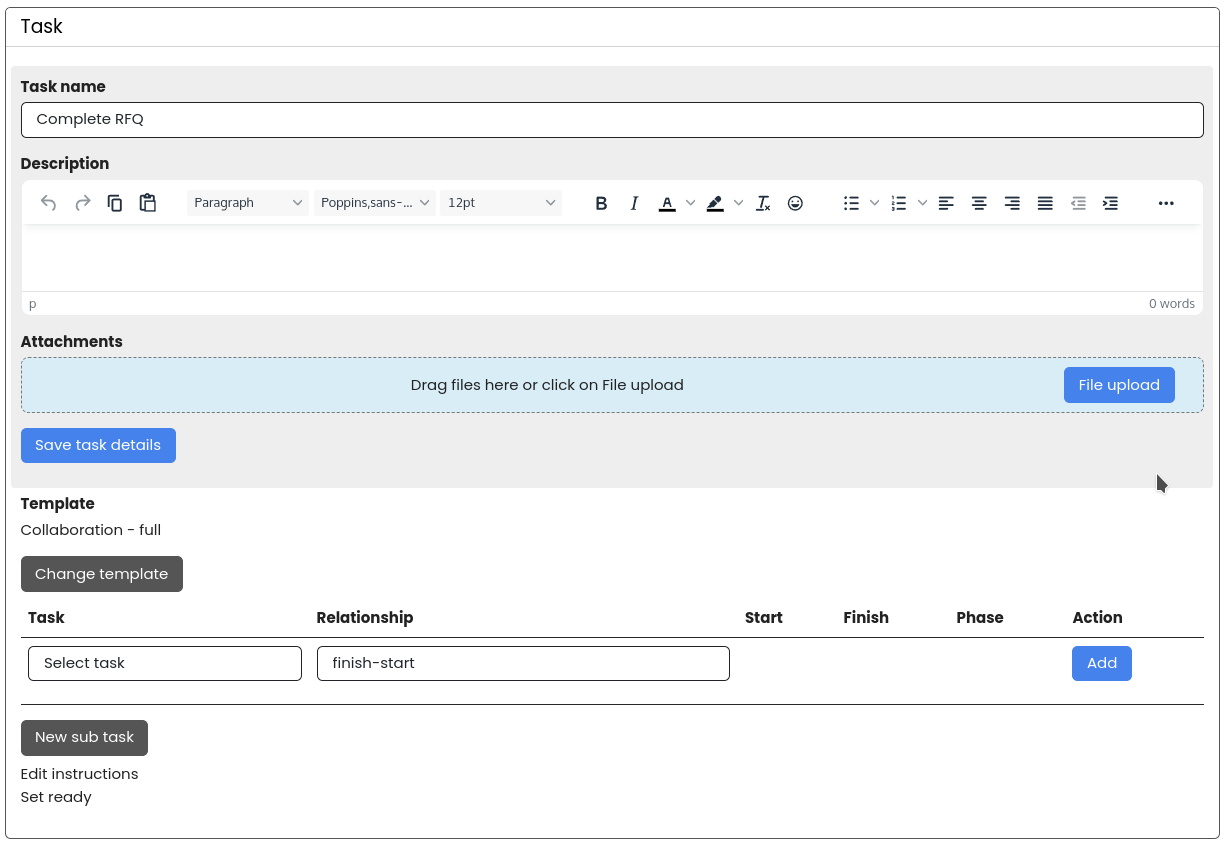Click the Collaboration - full template text
1226x846 pixels.
pos(91,530)
